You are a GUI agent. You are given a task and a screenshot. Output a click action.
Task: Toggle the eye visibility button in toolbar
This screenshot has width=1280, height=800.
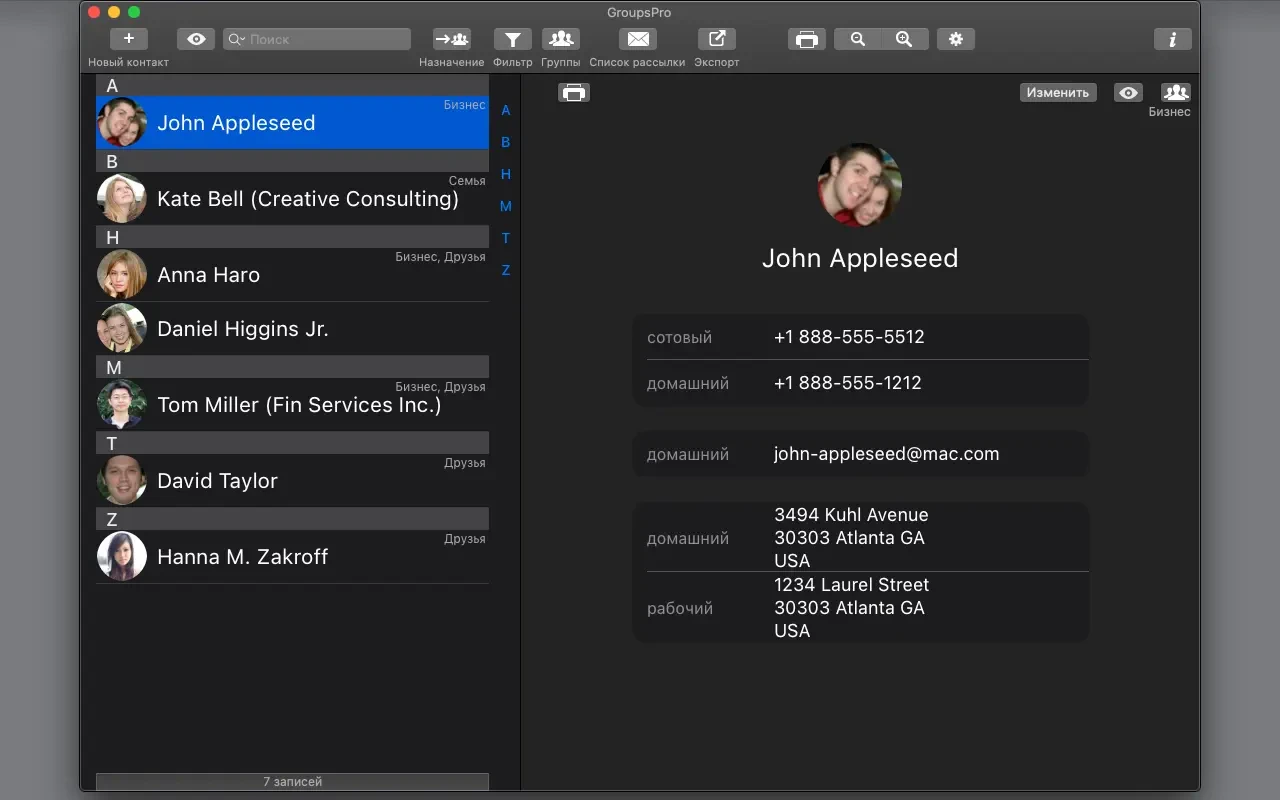(196, 39)
